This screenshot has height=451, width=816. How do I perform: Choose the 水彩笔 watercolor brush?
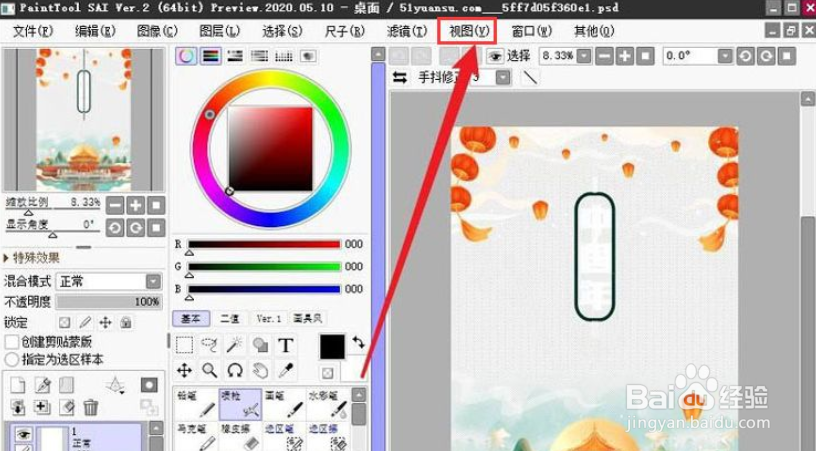coord(327,404)
